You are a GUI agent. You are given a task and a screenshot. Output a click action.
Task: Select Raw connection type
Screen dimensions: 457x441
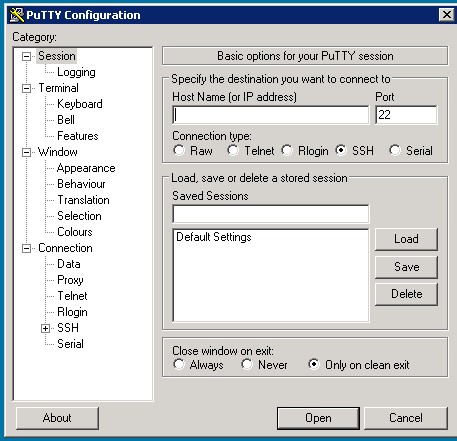pyautogui.click(x=179, y=150)
